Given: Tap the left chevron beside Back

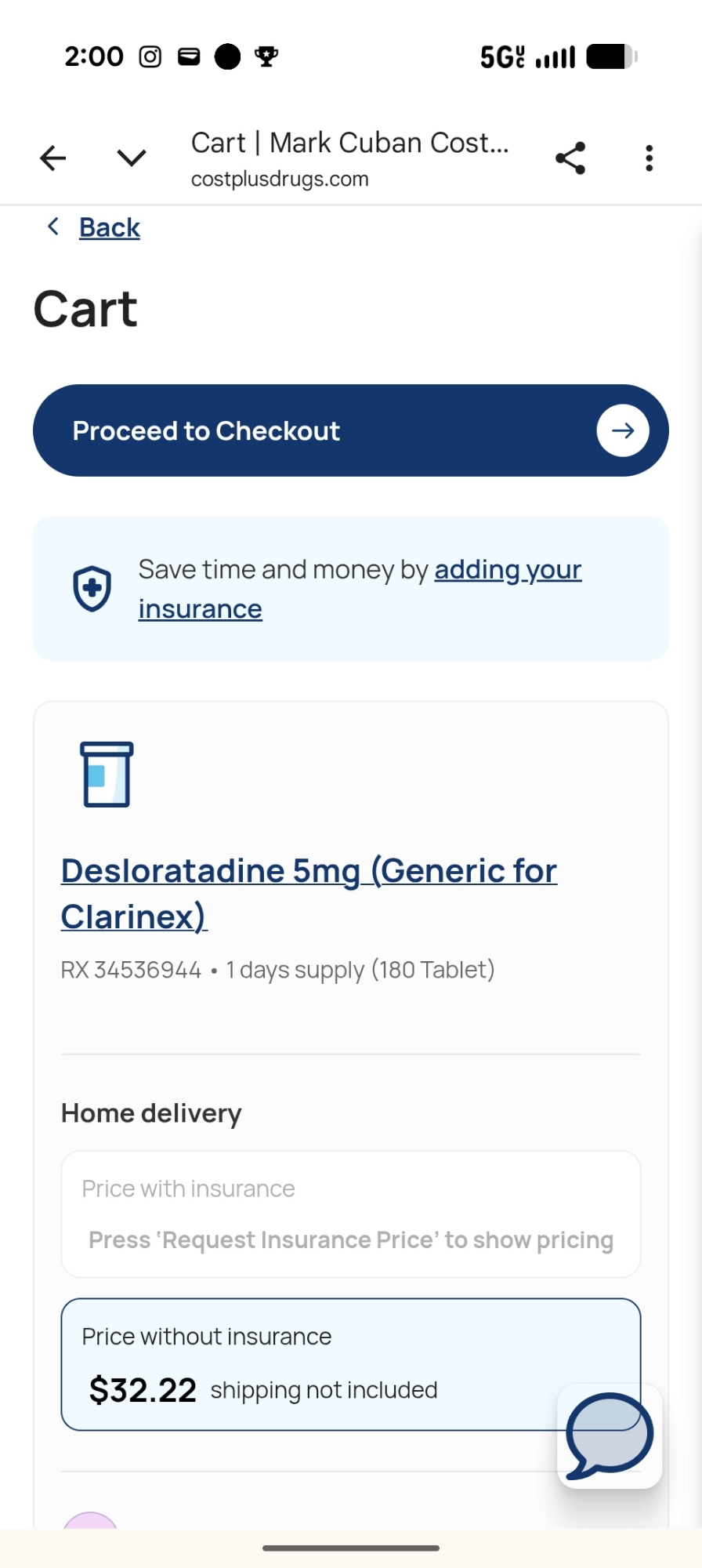Looking at the screenshot, I should click(53, 227).
